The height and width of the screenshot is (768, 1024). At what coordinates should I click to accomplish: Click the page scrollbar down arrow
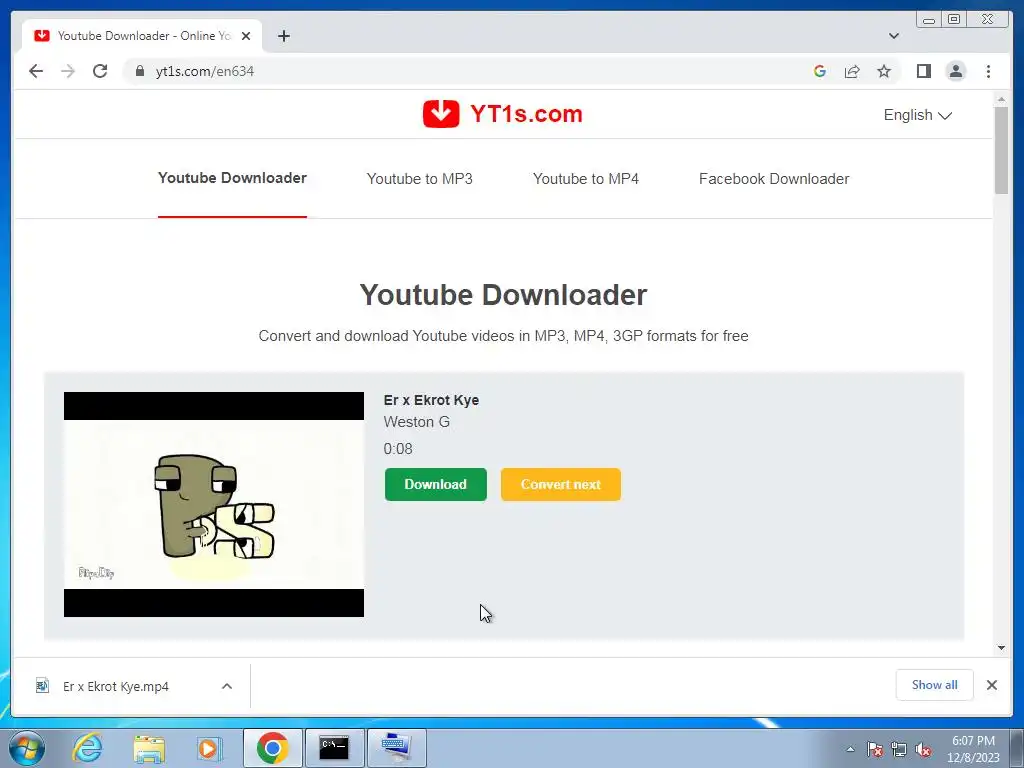(x=1001, y=648)
